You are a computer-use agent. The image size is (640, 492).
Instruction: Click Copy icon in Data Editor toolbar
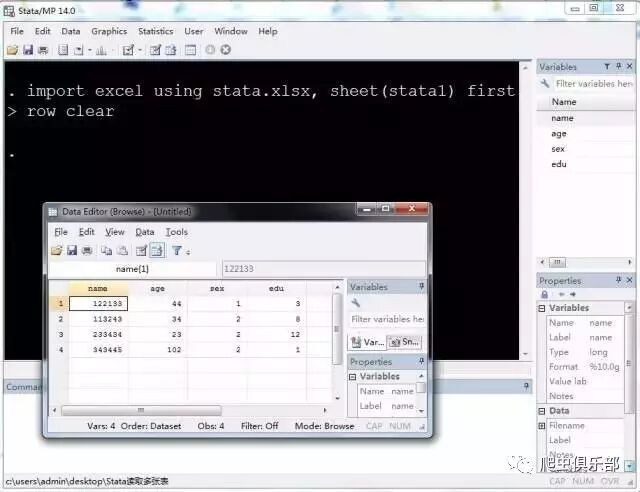(x=107, y=250)
